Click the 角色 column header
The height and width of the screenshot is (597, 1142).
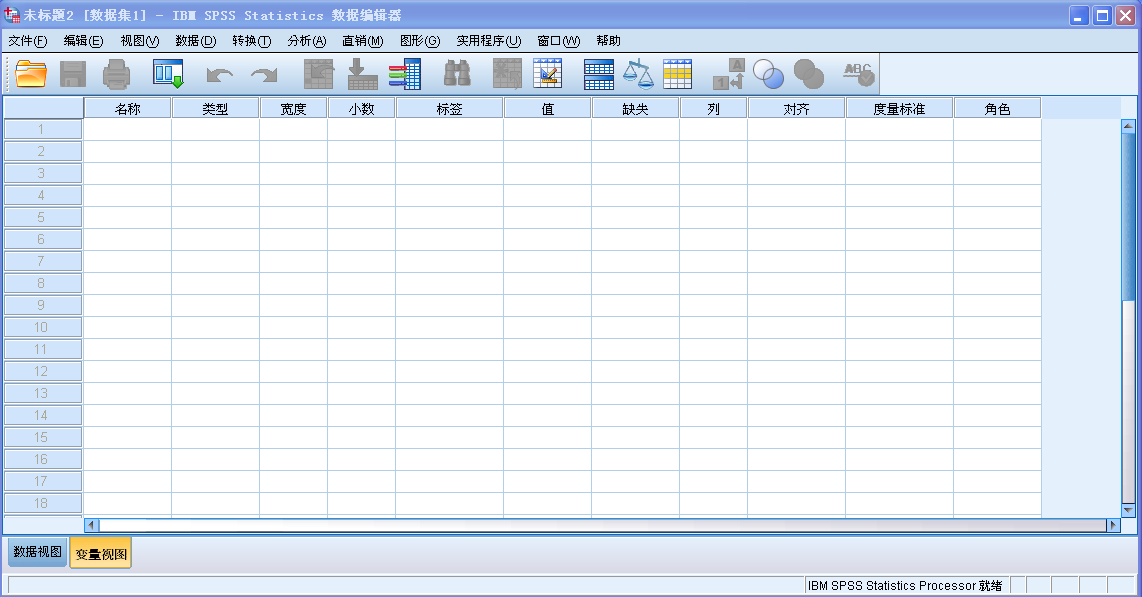click(998, 108)
